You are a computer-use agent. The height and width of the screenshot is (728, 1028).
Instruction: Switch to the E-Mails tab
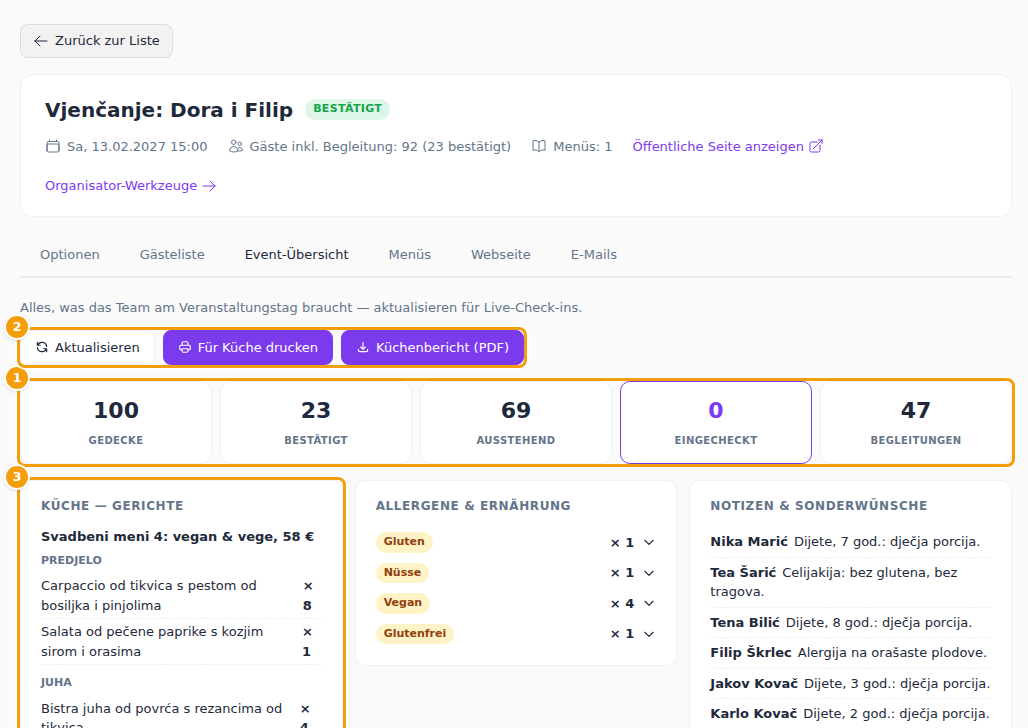coord(594,254)
